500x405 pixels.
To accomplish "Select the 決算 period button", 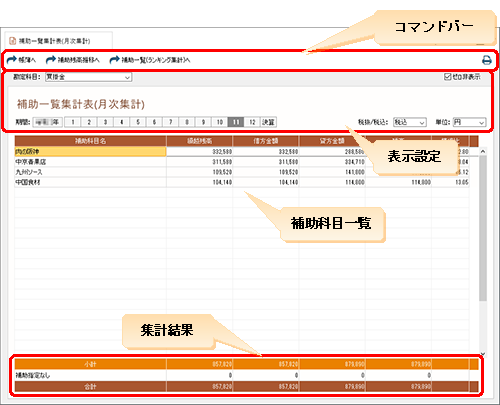I will pos(268,122).
